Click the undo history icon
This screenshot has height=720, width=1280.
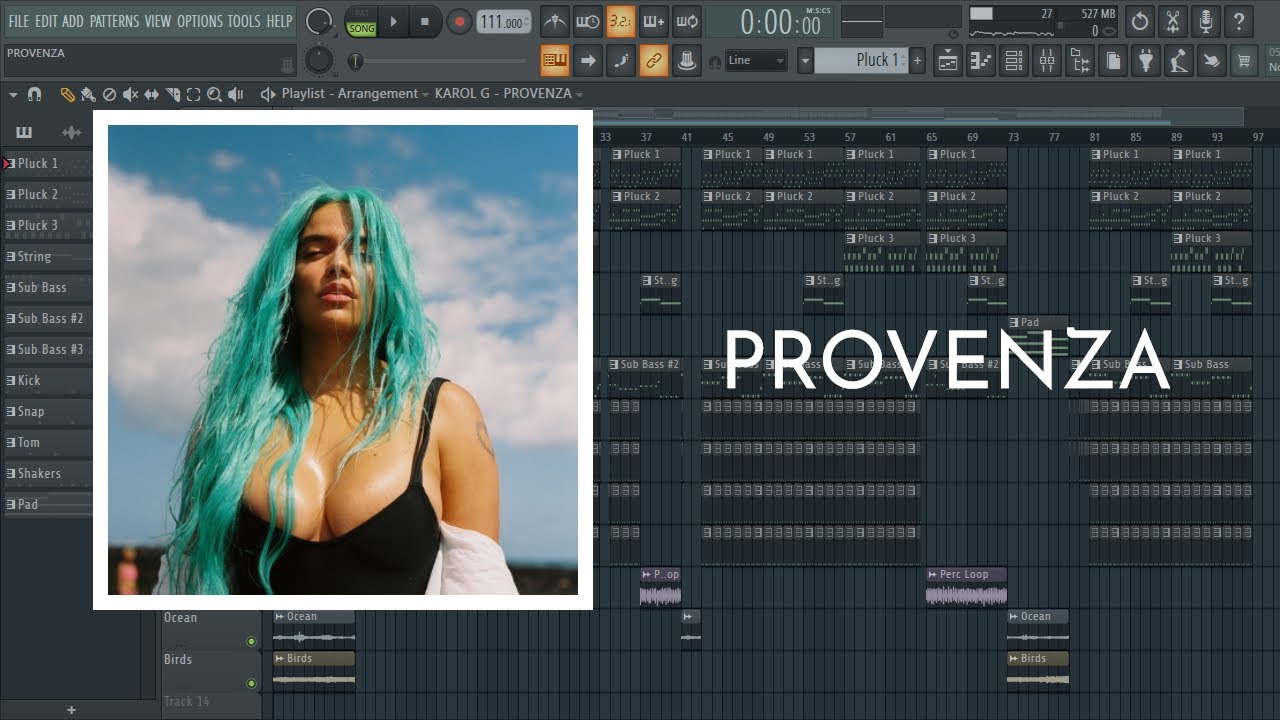[1139, 21]
